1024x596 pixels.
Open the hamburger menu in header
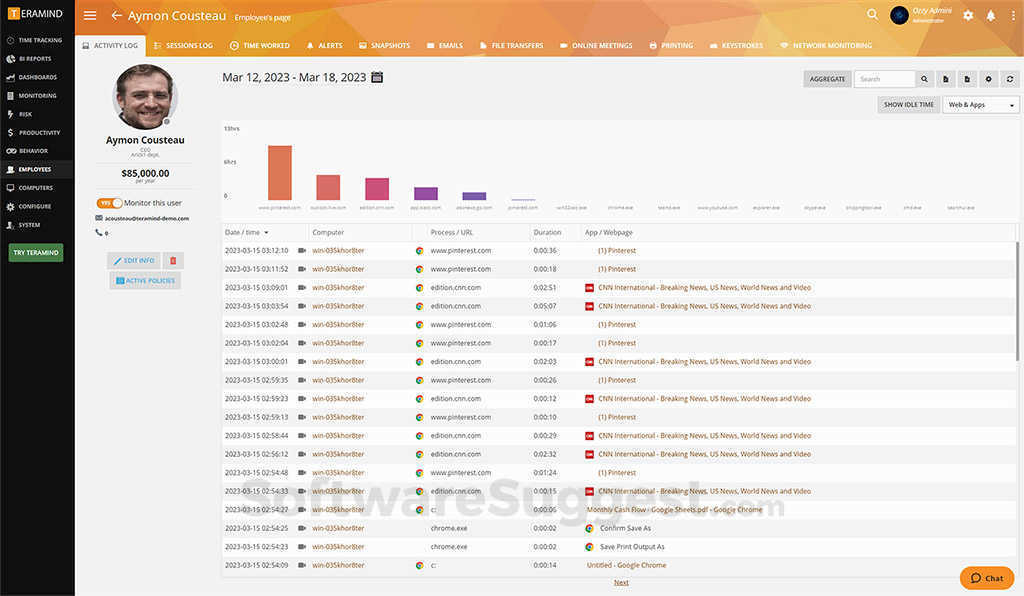point(90,16)
